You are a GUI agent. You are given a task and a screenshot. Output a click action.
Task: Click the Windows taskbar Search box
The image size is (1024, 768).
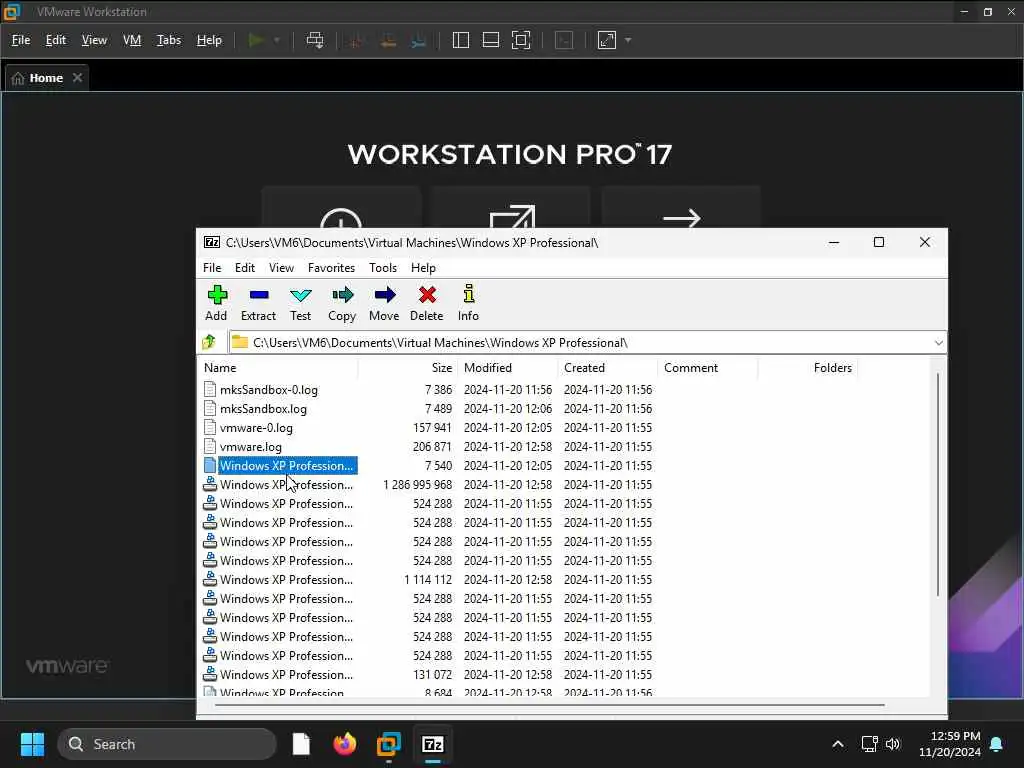[167, 744]
